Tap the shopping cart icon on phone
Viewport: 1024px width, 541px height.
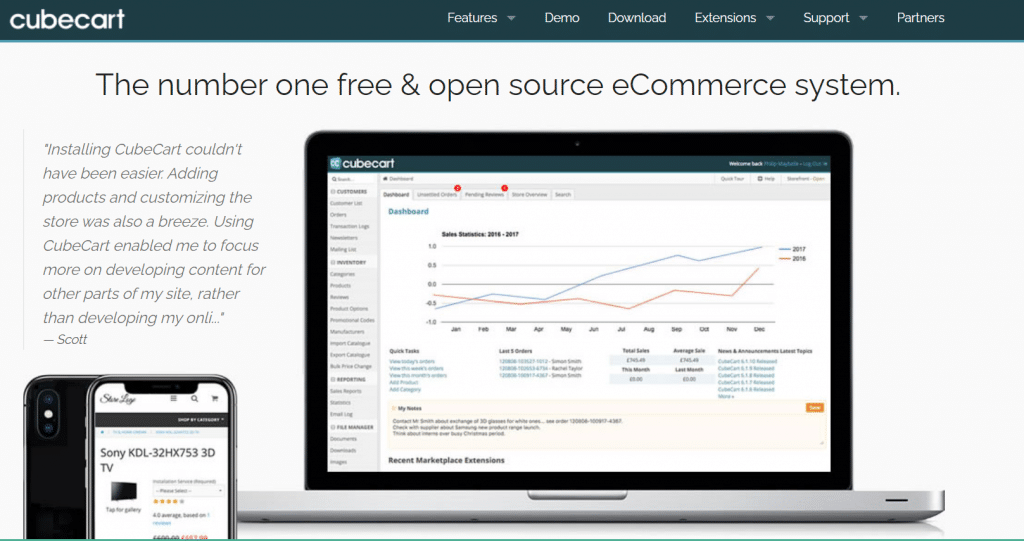216,400
